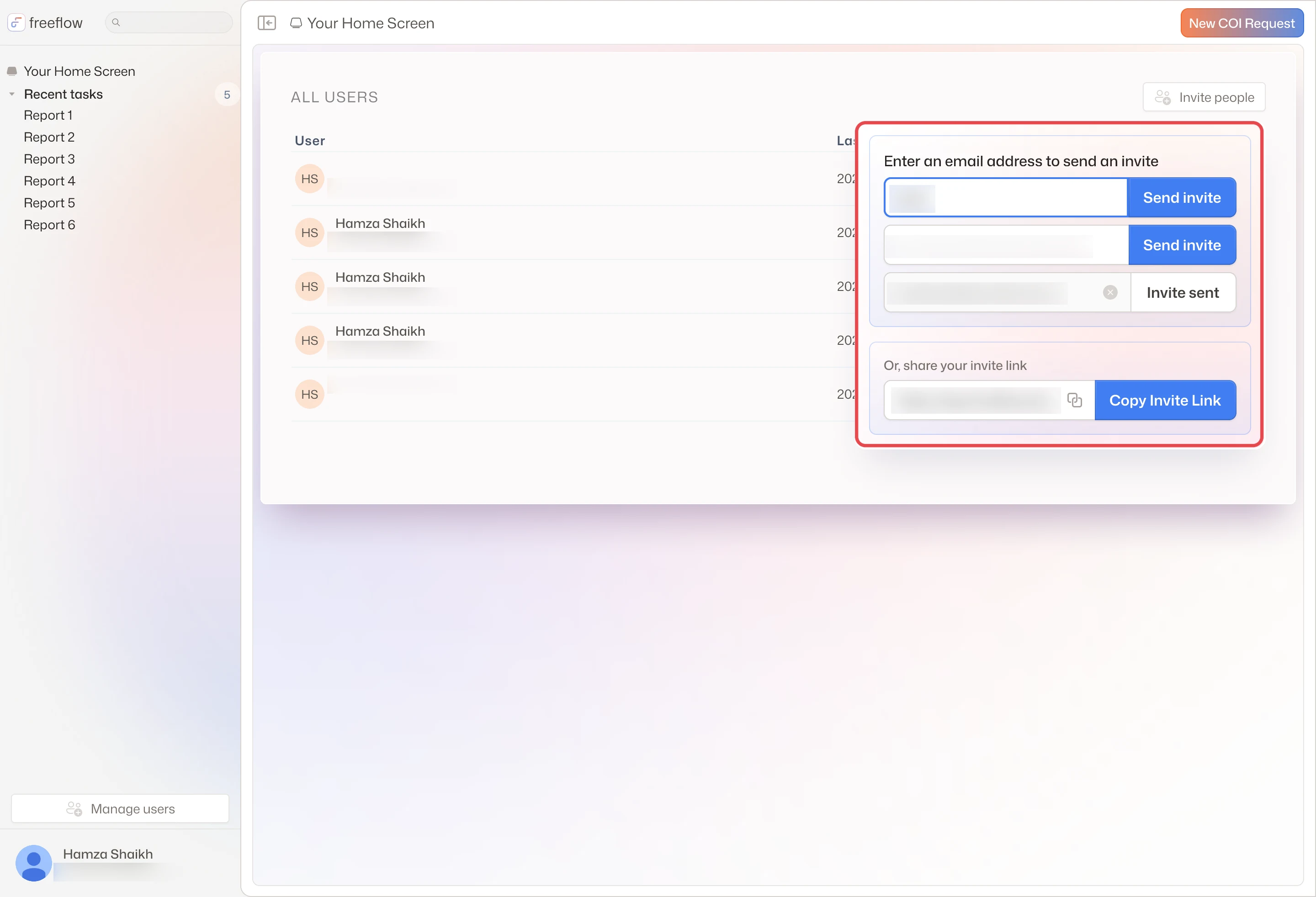Image resolution: width=1316 pixels, height=897 pixels.
Task: Click the freeflow logo icon
Action: click(x=16, y=23)
